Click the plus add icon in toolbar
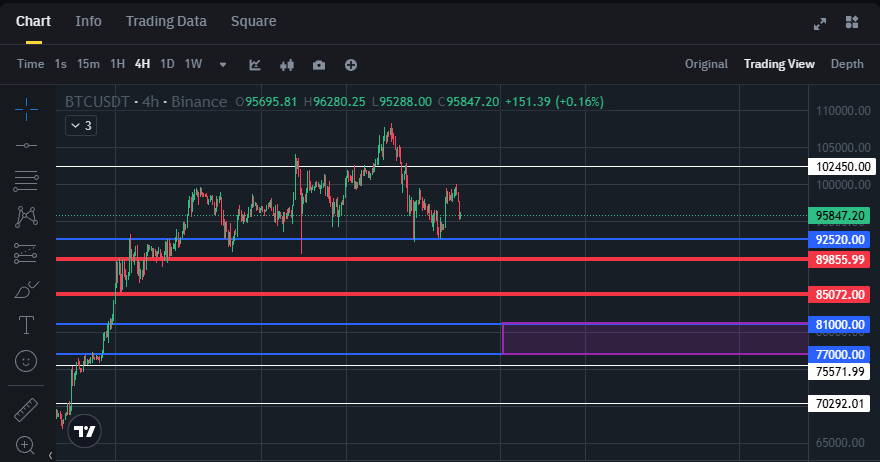880x462 pixels. click(351, 65)
